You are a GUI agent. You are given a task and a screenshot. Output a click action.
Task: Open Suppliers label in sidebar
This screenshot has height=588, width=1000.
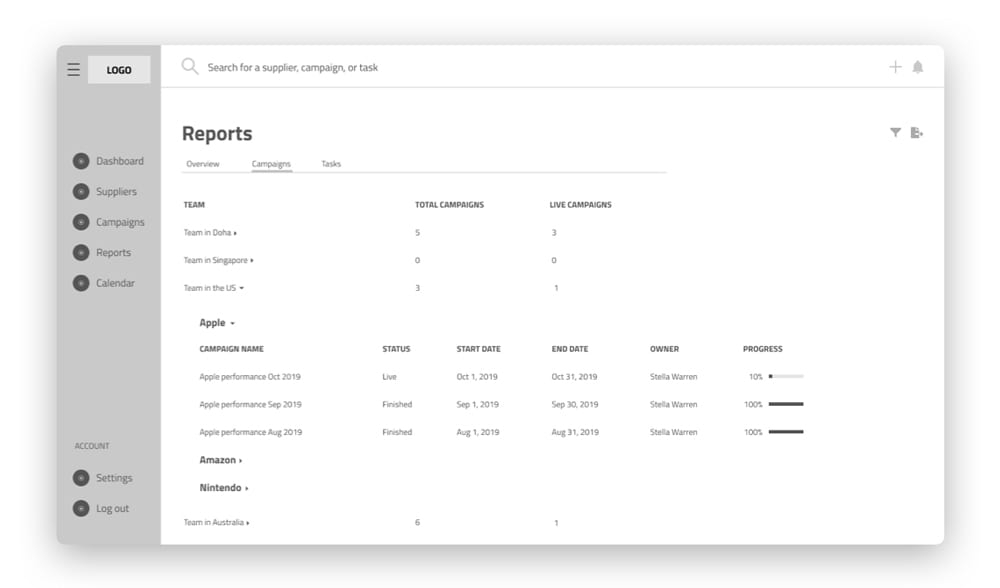(x=116, y=191)
